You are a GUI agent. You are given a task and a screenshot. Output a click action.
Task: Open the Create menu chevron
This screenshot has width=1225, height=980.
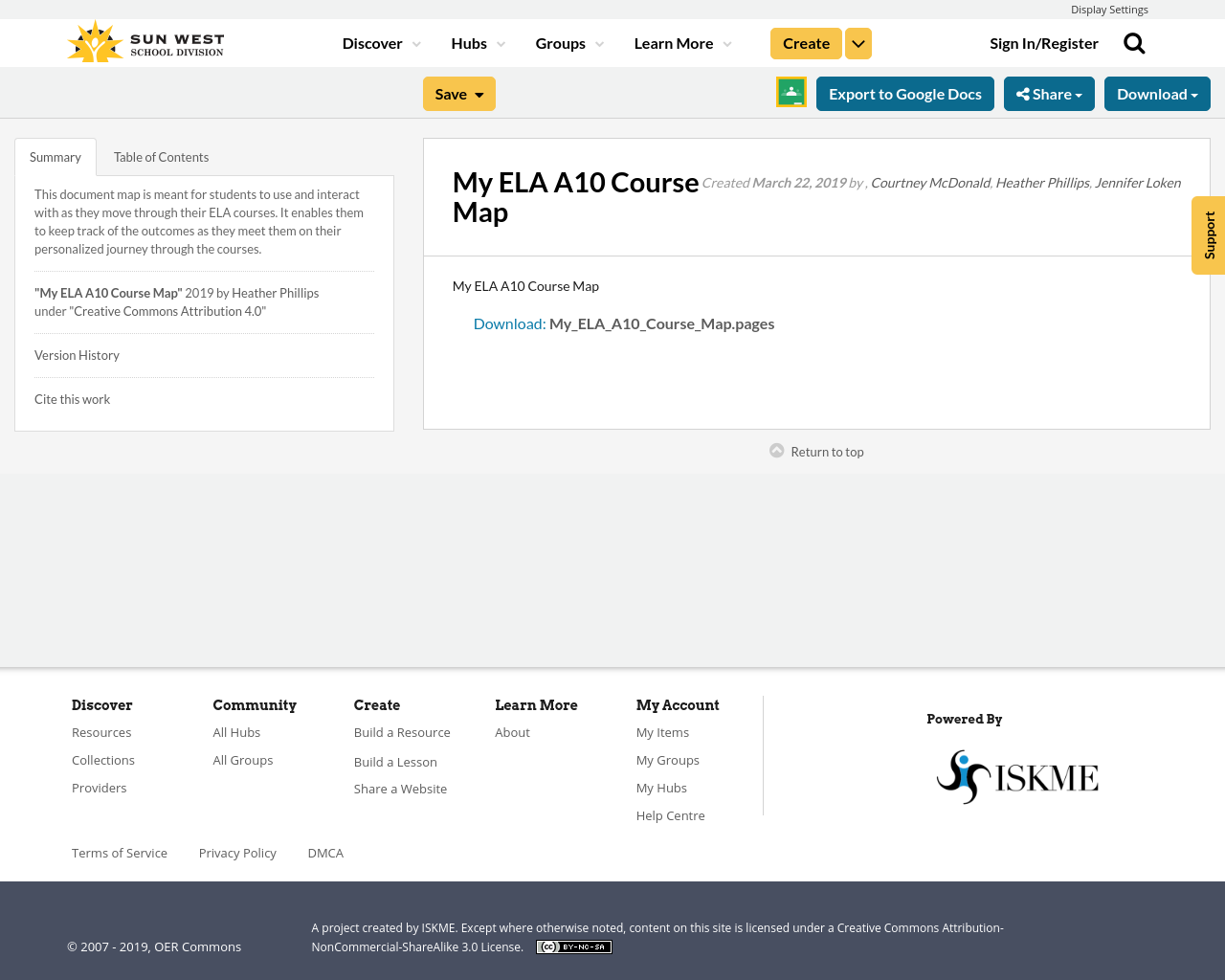pyautogui.click(x=857, y=42)
